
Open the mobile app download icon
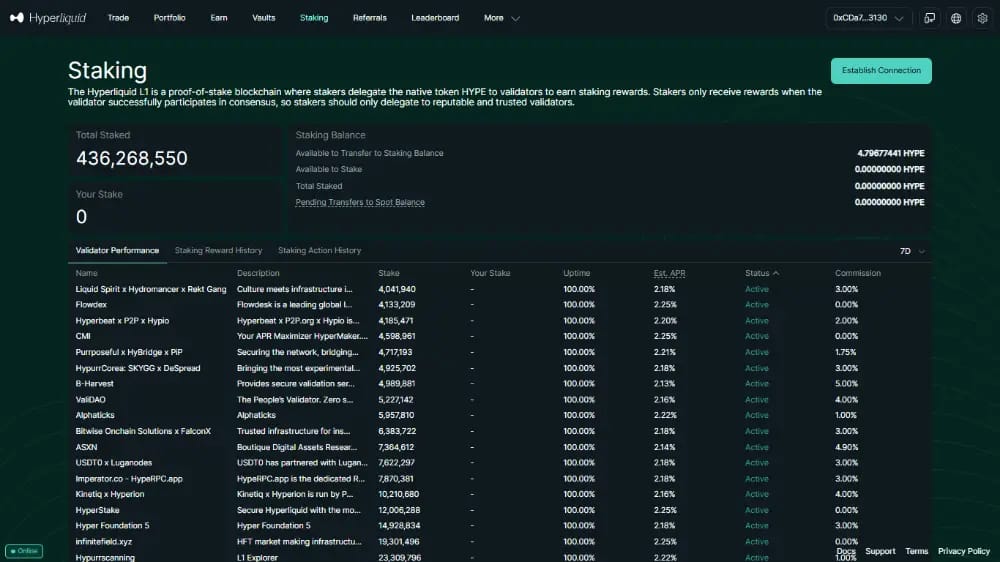pos(930,18)
